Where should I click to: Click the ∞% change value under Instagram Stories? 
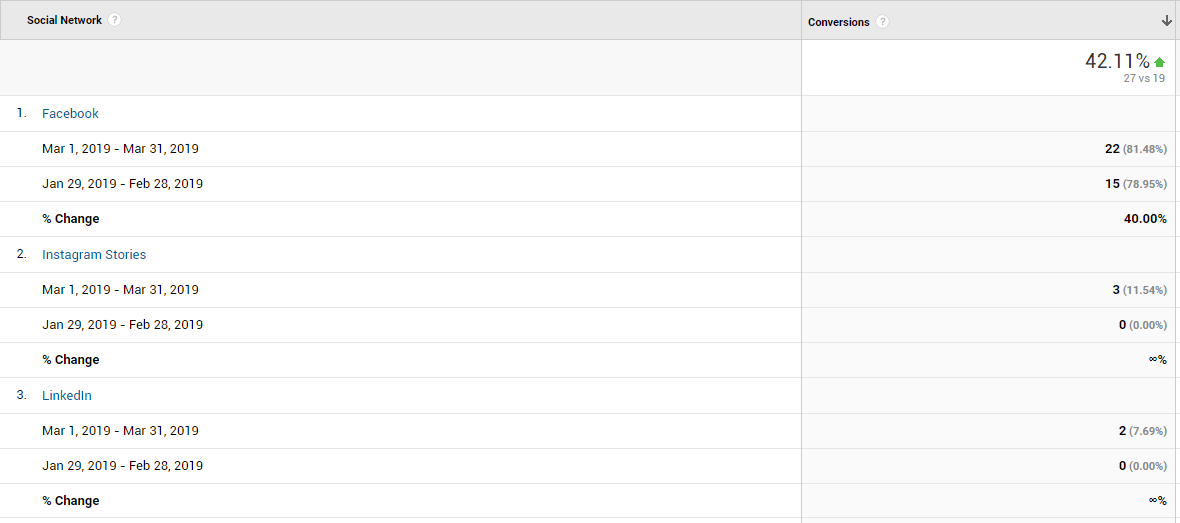tap(1157, 360)
